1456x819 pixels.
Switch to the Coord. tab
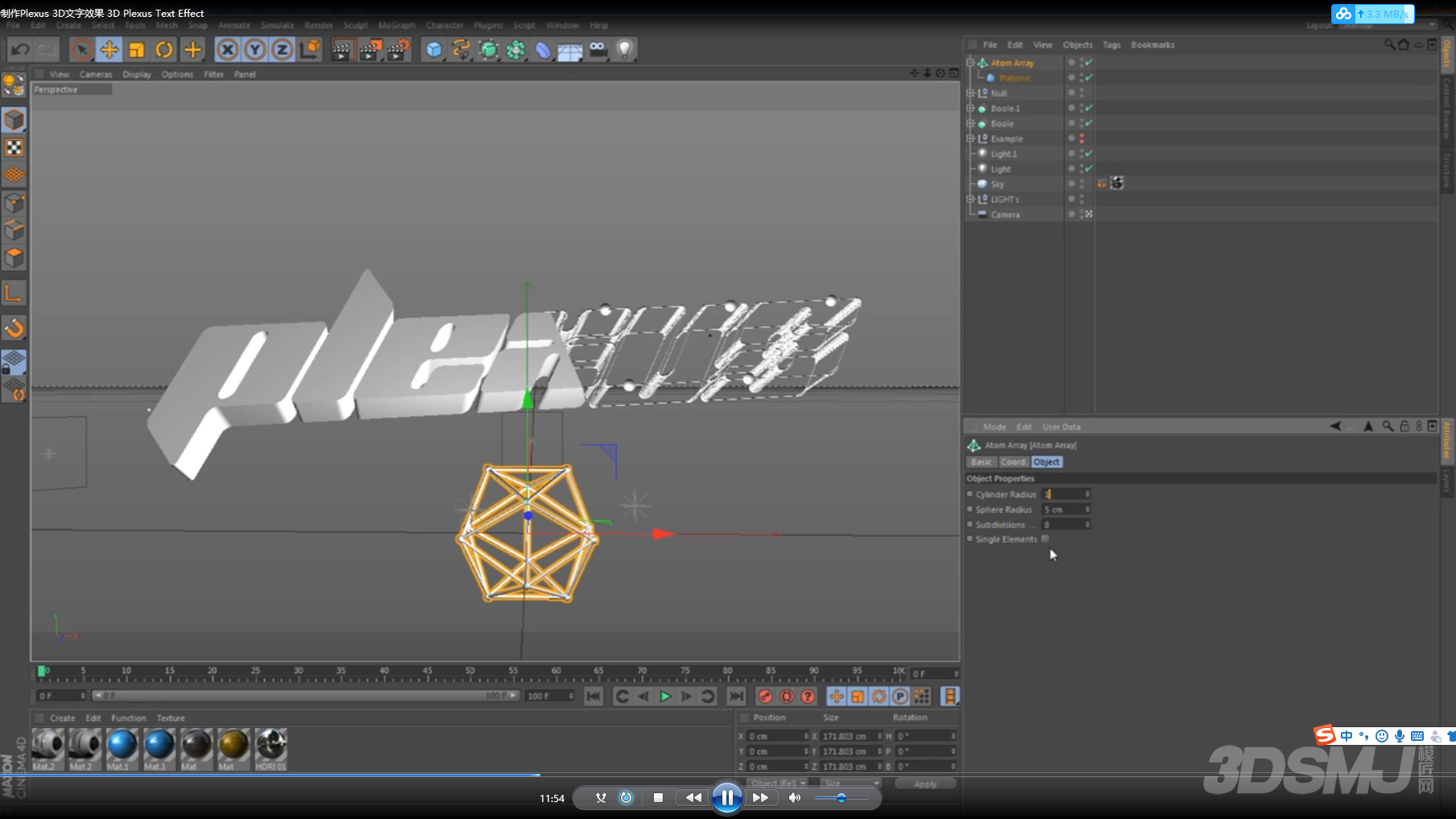[1014, 462]
